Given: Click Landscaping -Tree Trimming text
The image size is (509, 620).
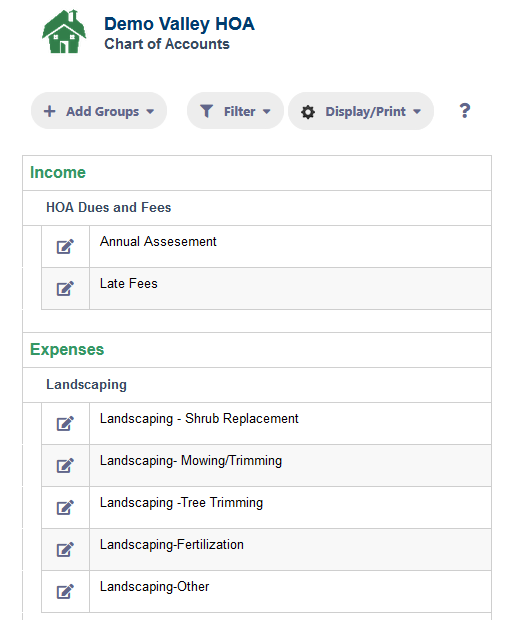Looking at the screenshot, I should (x=181, y=503).
